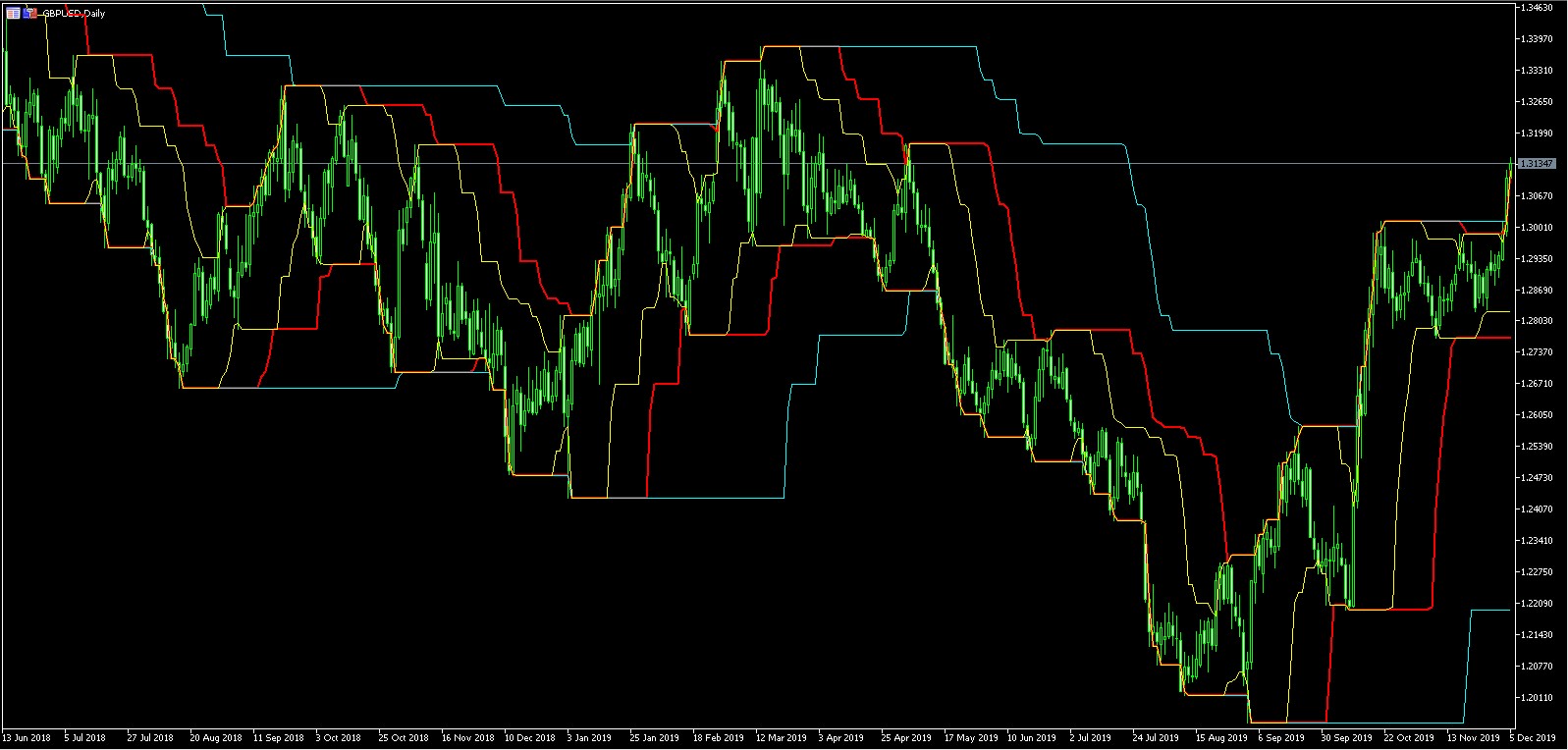This screenshot has height=750, width=1568.
Task: Click the 1.26710 price scale value
Action: click(1537, 384)
